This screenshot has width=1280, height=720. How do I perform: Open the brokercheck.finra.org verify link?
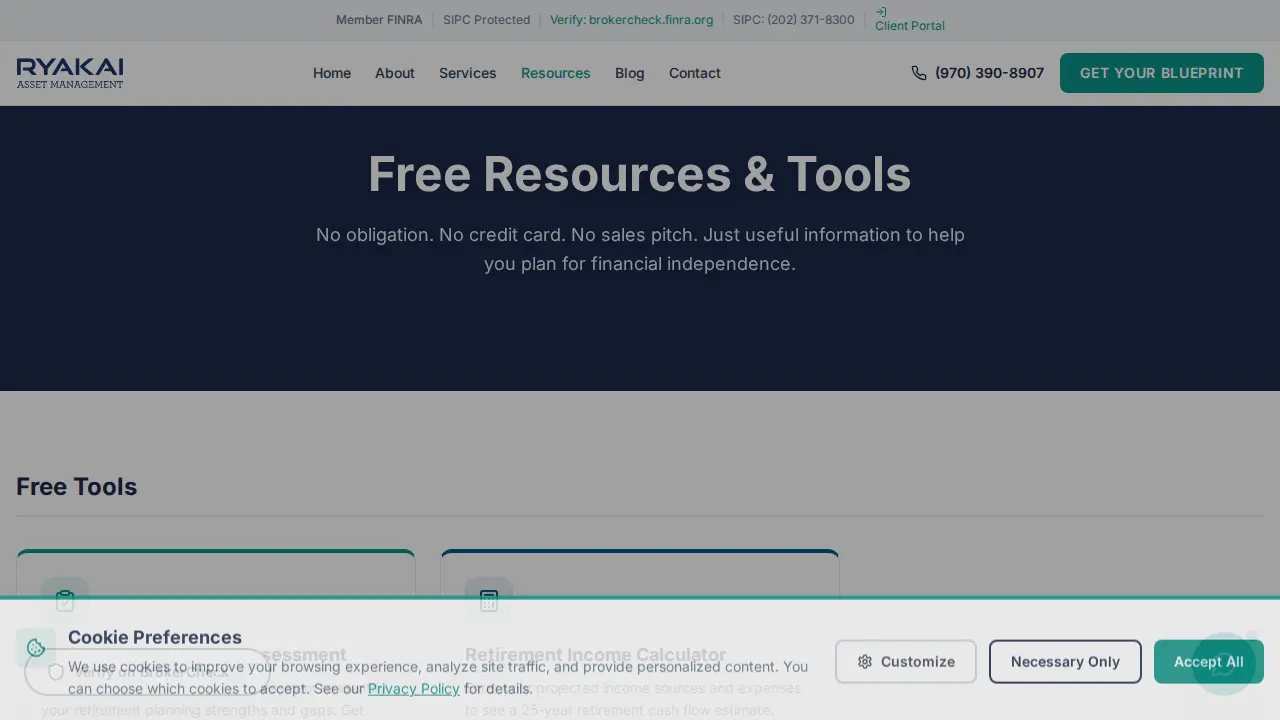click(632, 20)
